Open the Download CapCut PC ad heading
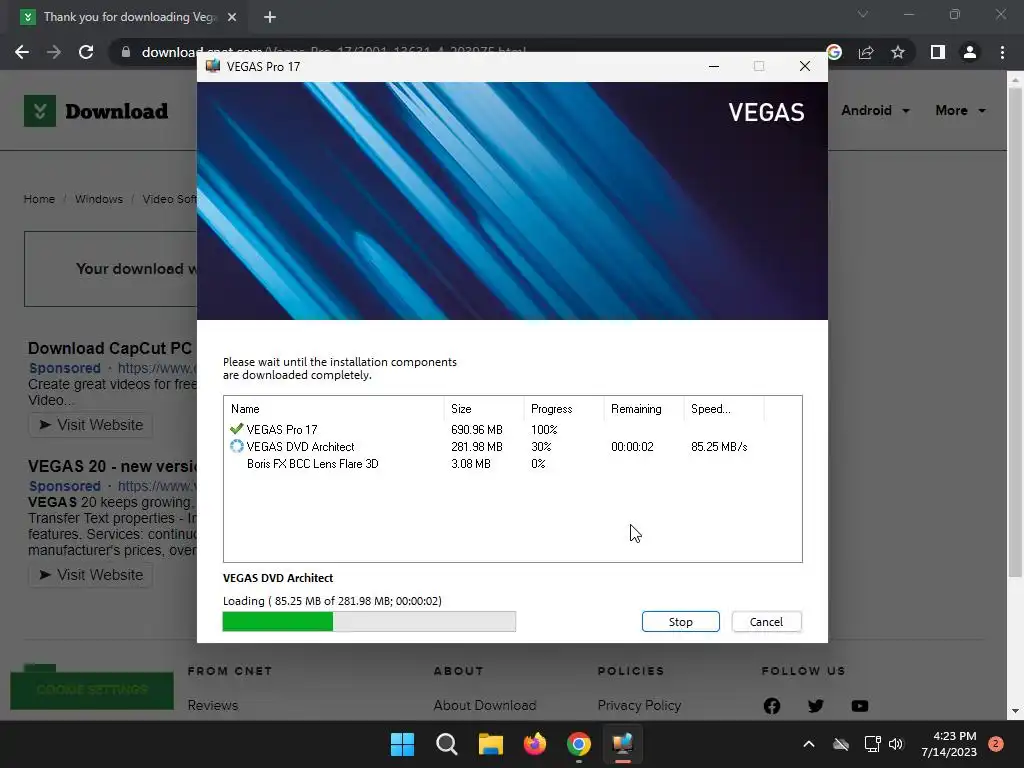This screenshot has width=1024, height=768. (x=110, y=348)
